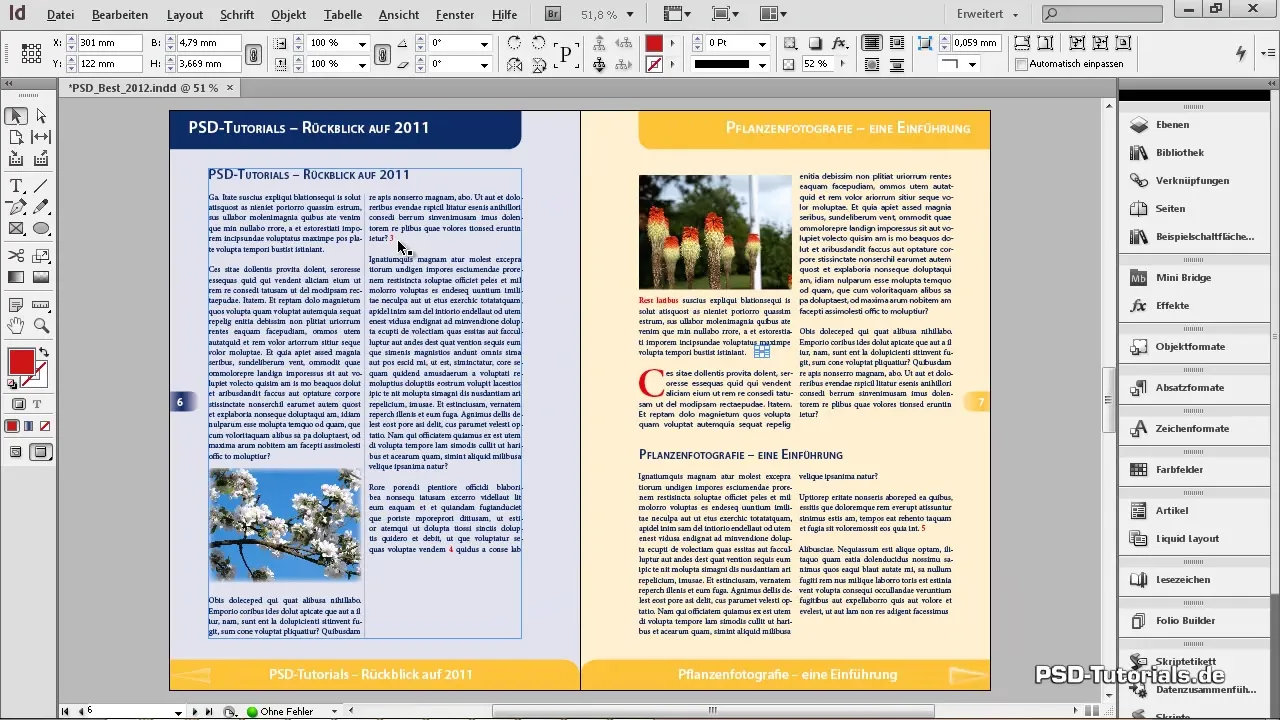Viewport: 1280px width, 720px height.
Task: Select the Zoom magnifier tool
Action: 41,326
